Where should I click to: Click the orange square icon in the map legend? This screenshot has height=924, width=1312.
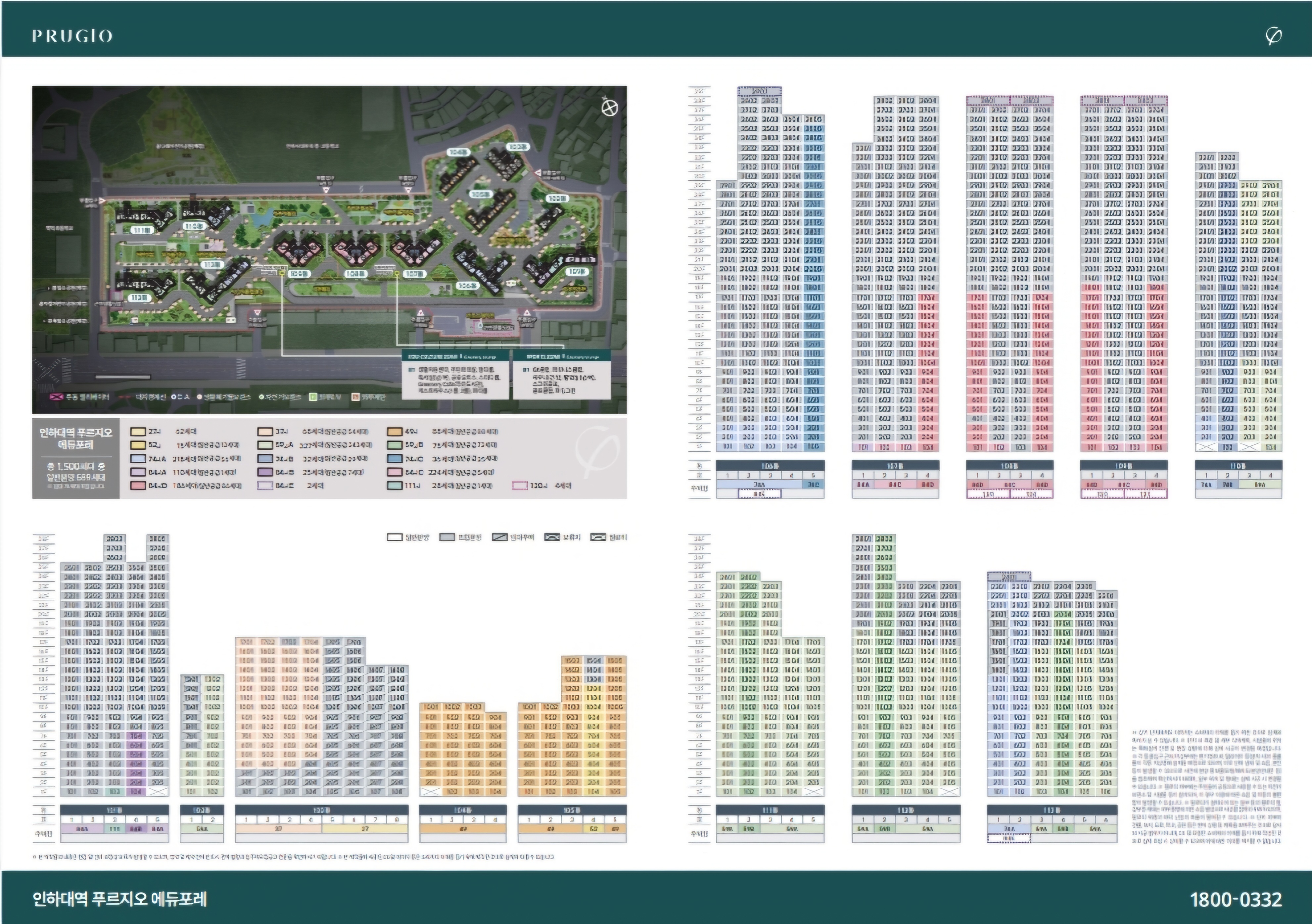355,396
